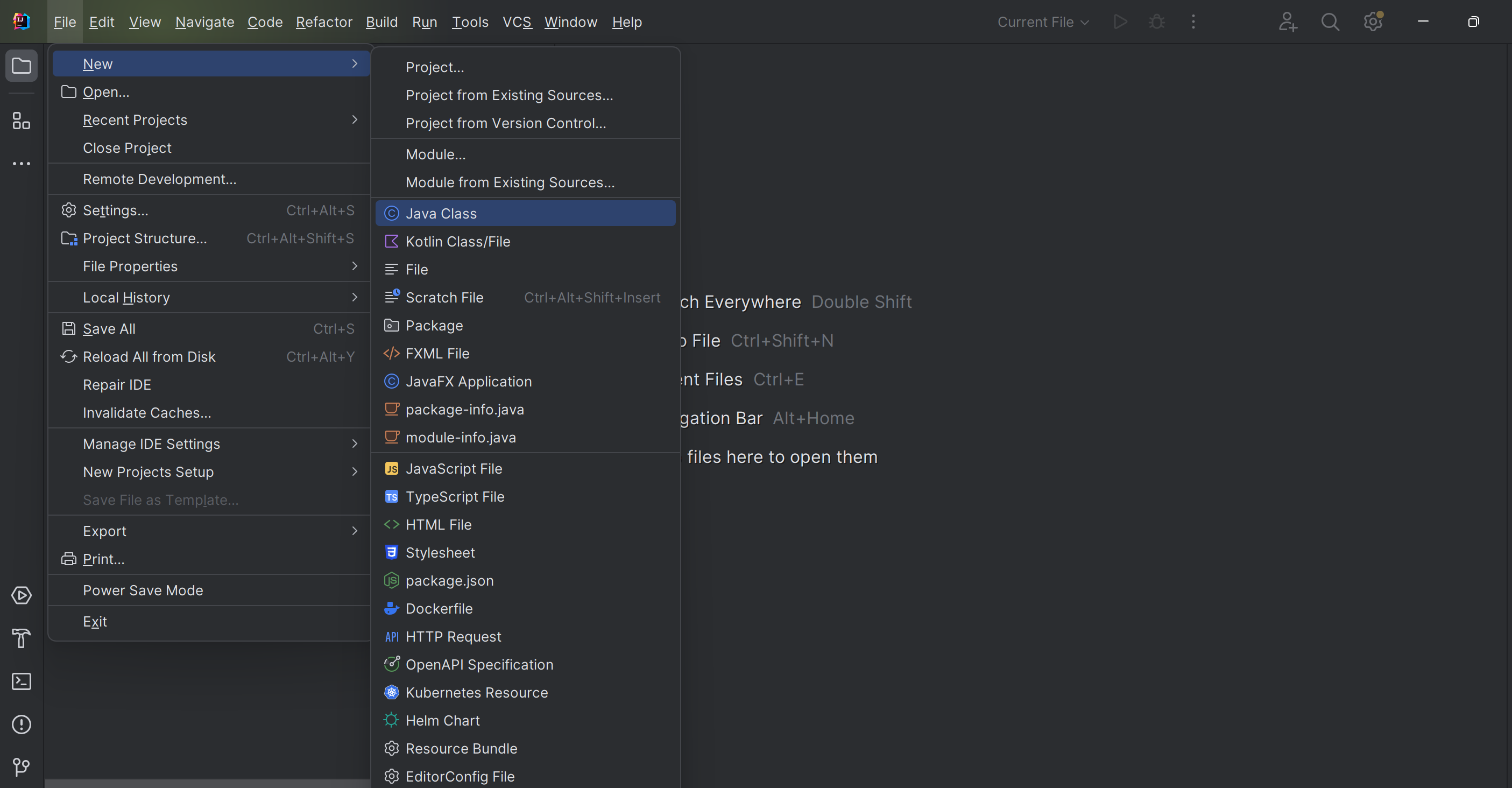Open the Tools menu
The image size is (1512, 788).
click(470, 22)
